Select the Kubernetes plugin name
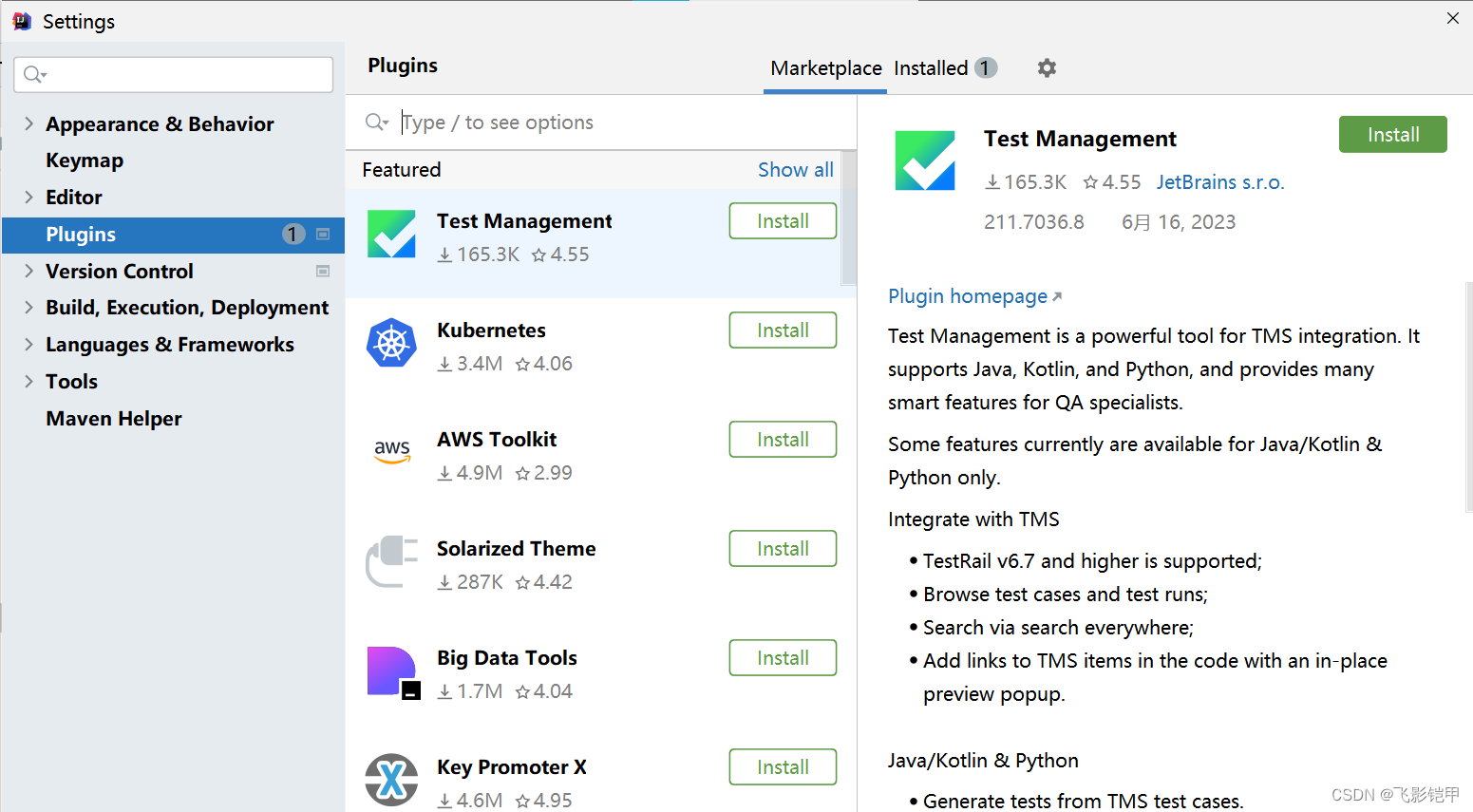The height and width of the screenshot is (812, 1473). [x=491, y=330]
